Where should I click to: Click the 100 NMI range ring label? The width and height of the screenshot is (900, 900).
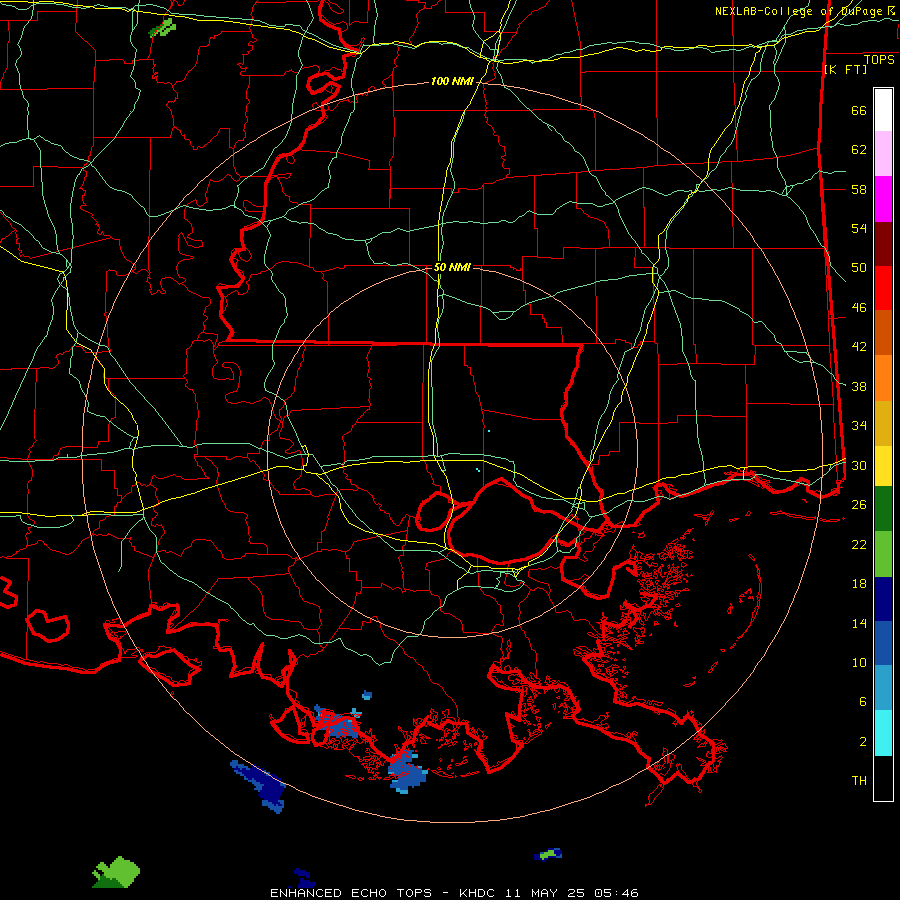(452, 82)
